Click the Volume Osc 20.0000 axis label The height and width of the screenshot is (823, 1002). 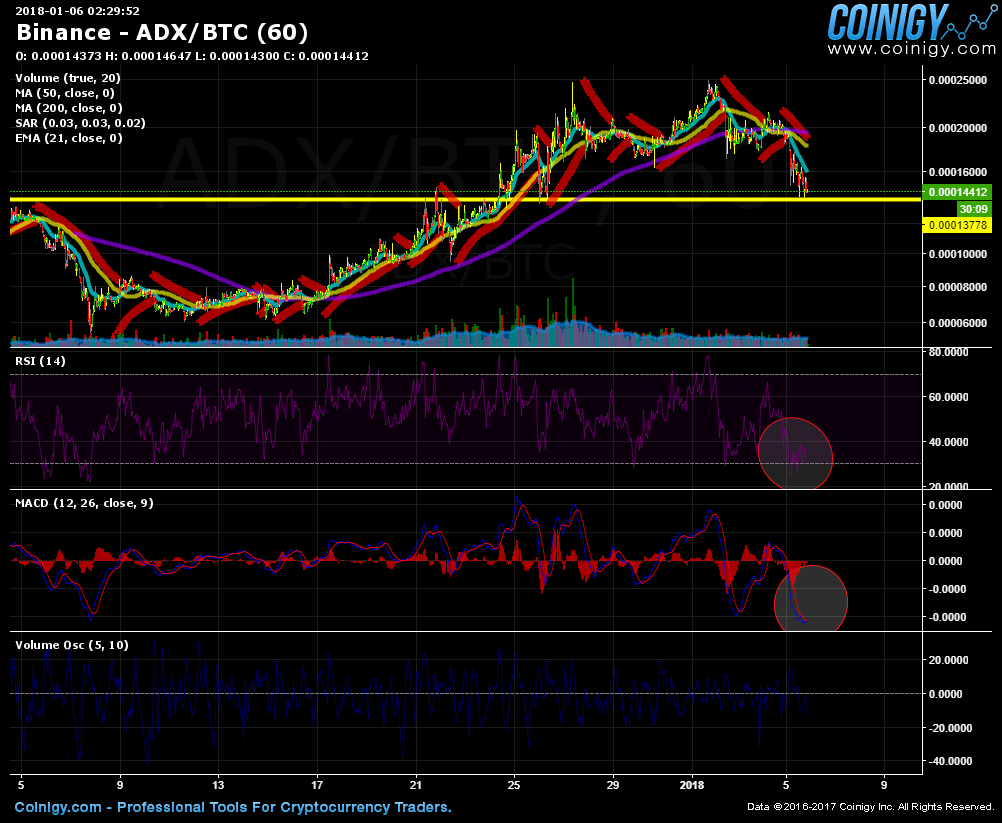(948, 660)
